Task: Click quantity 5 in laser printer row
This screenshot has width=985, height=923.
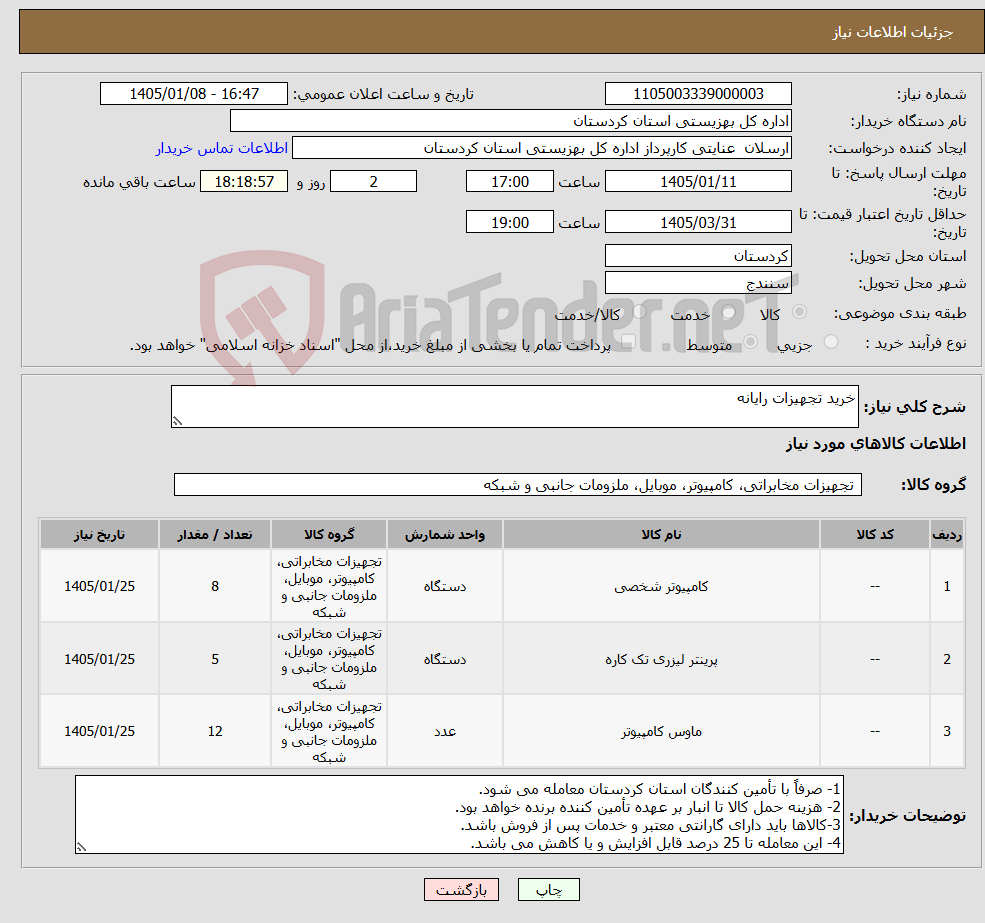Action: point(215,659)
